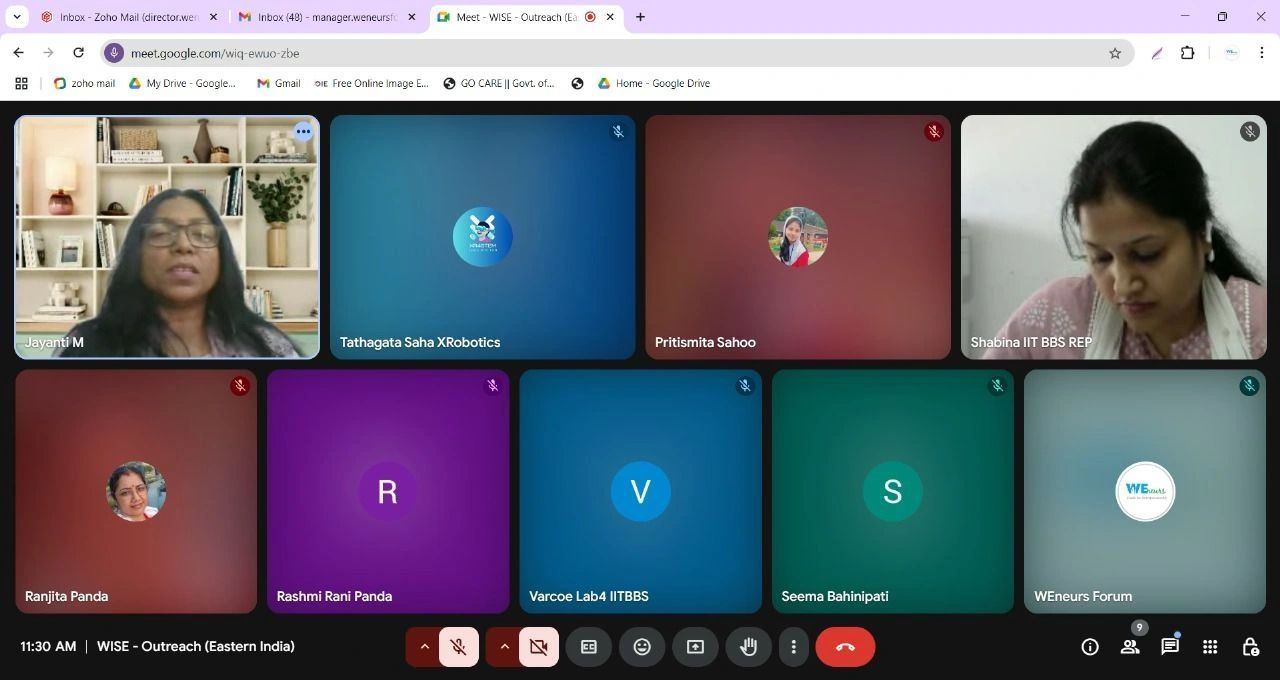Switch to the Gmail Inbox (48) tab

click(325, 17)
